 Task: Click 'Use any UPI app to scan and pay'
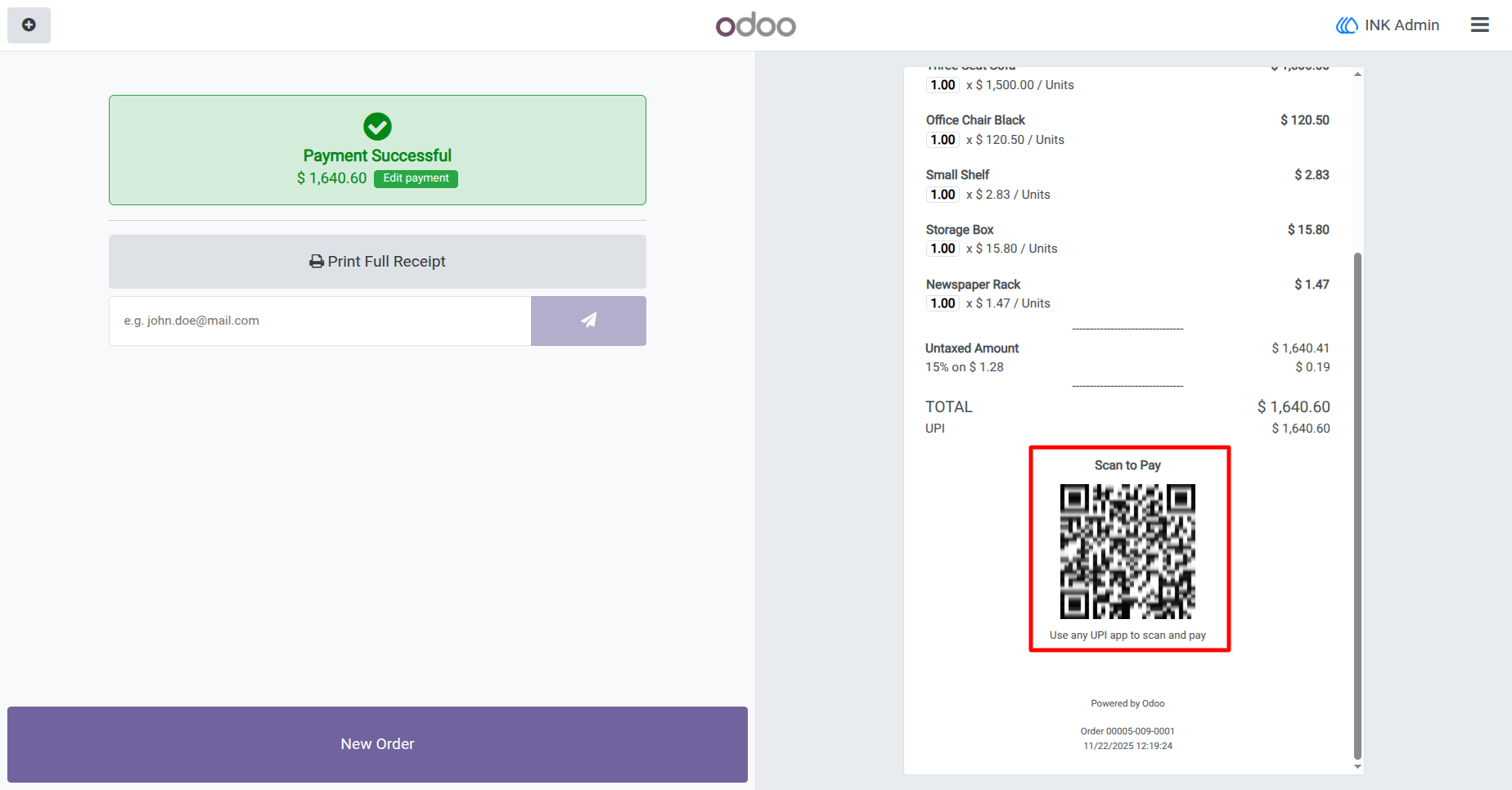pyautogui.click(x=1127, y=635)
